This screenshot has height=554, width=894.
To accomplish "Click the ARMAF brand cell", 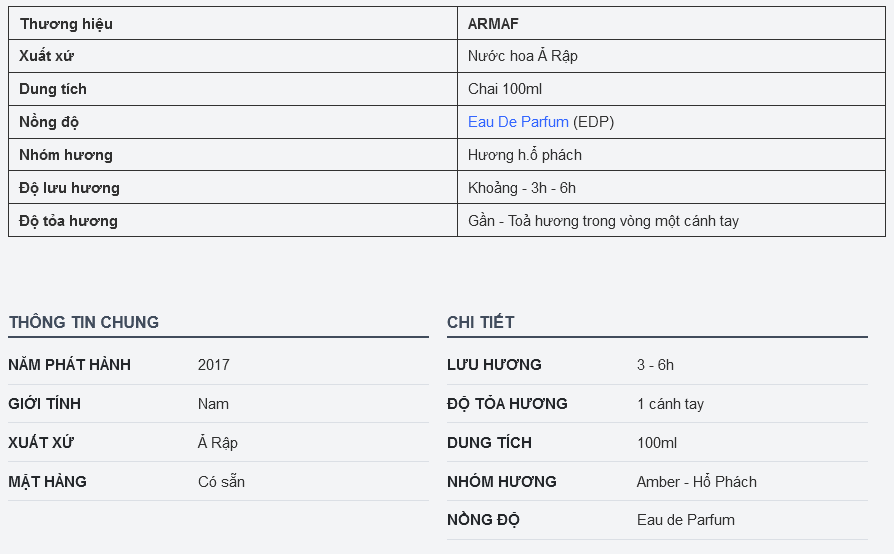I will click(x=671, y=23).
